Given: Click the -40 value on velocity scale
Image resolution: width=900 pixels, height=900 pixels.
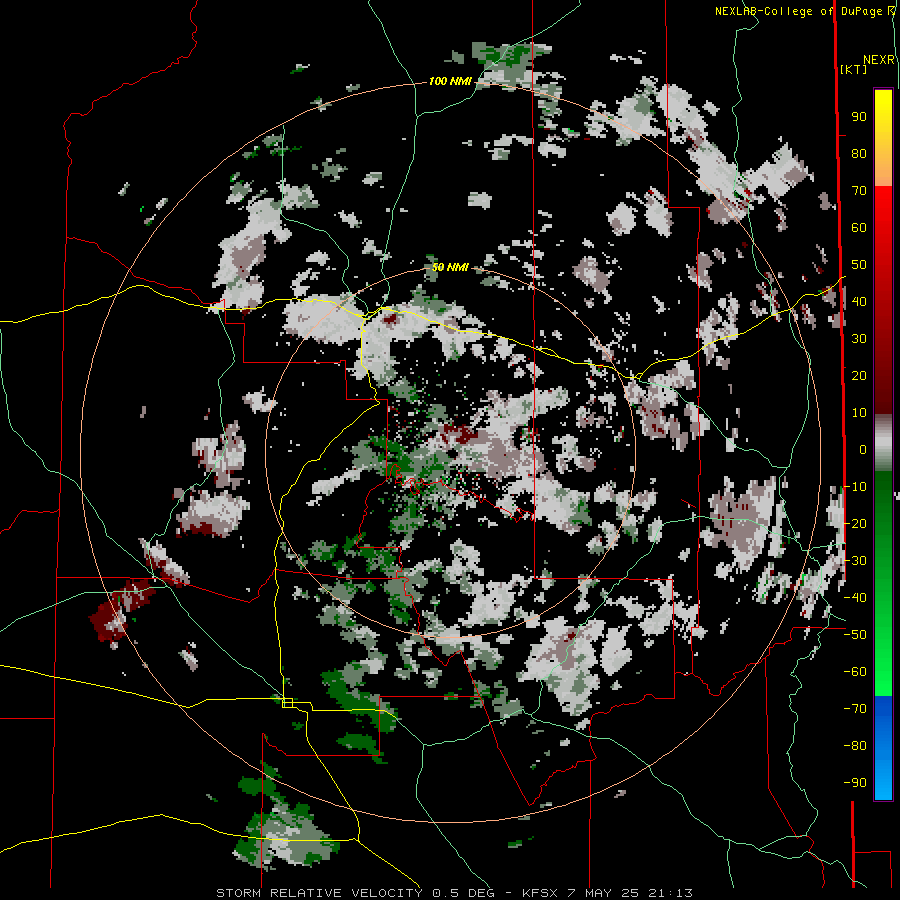Looking at the screenshot, I should (x=855, y=598).
